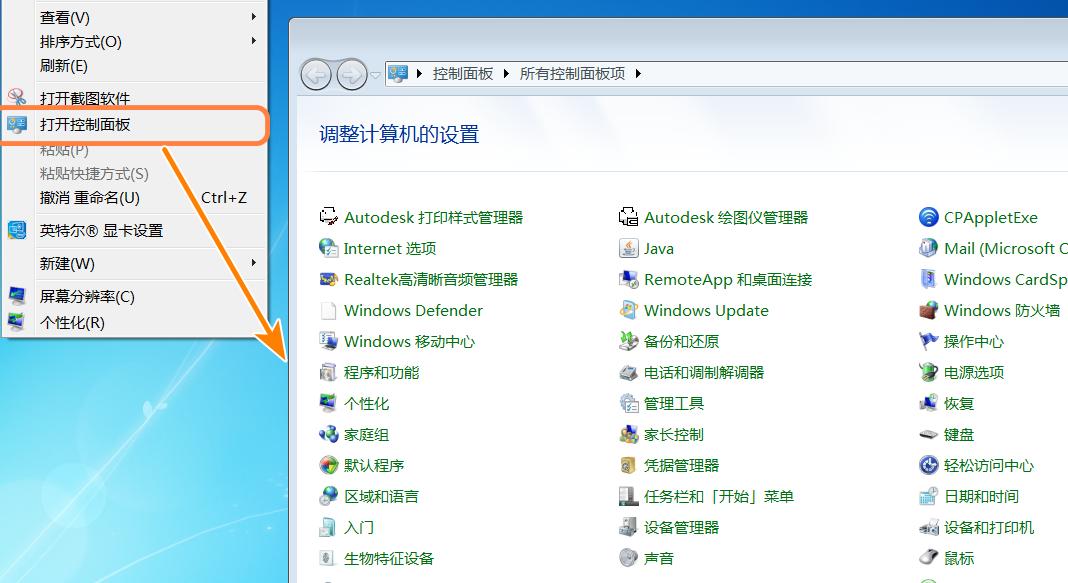The image size is (1068, 583).
Task: Open the Windows Defender icon
Action: point(329,311)
